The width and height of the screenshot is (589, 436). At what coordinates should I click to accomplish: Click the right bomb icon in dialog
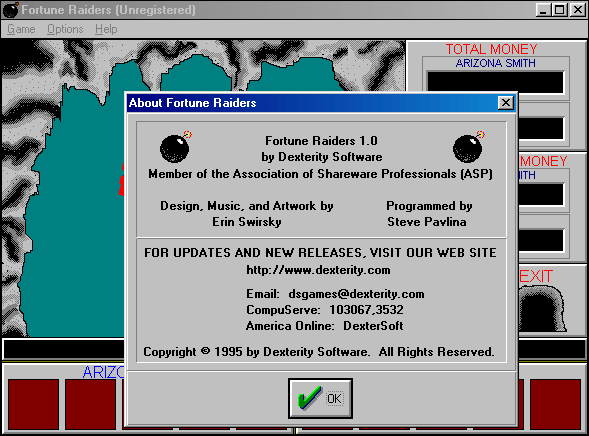tap(468, 147)
